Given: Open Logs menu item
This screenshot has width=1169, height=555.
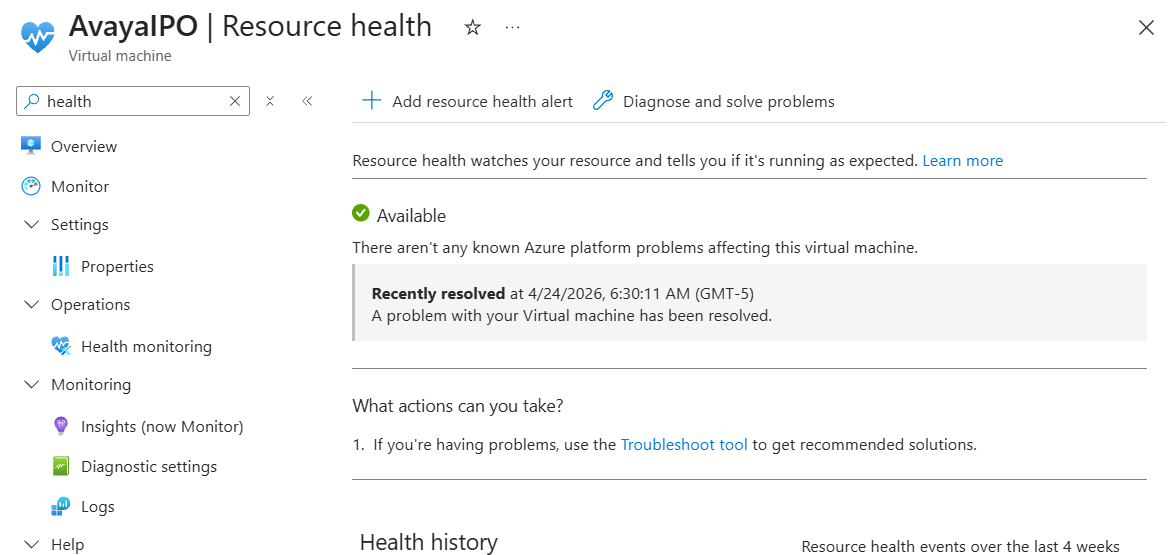Looking at the screenshot, I should pos(98,507).
